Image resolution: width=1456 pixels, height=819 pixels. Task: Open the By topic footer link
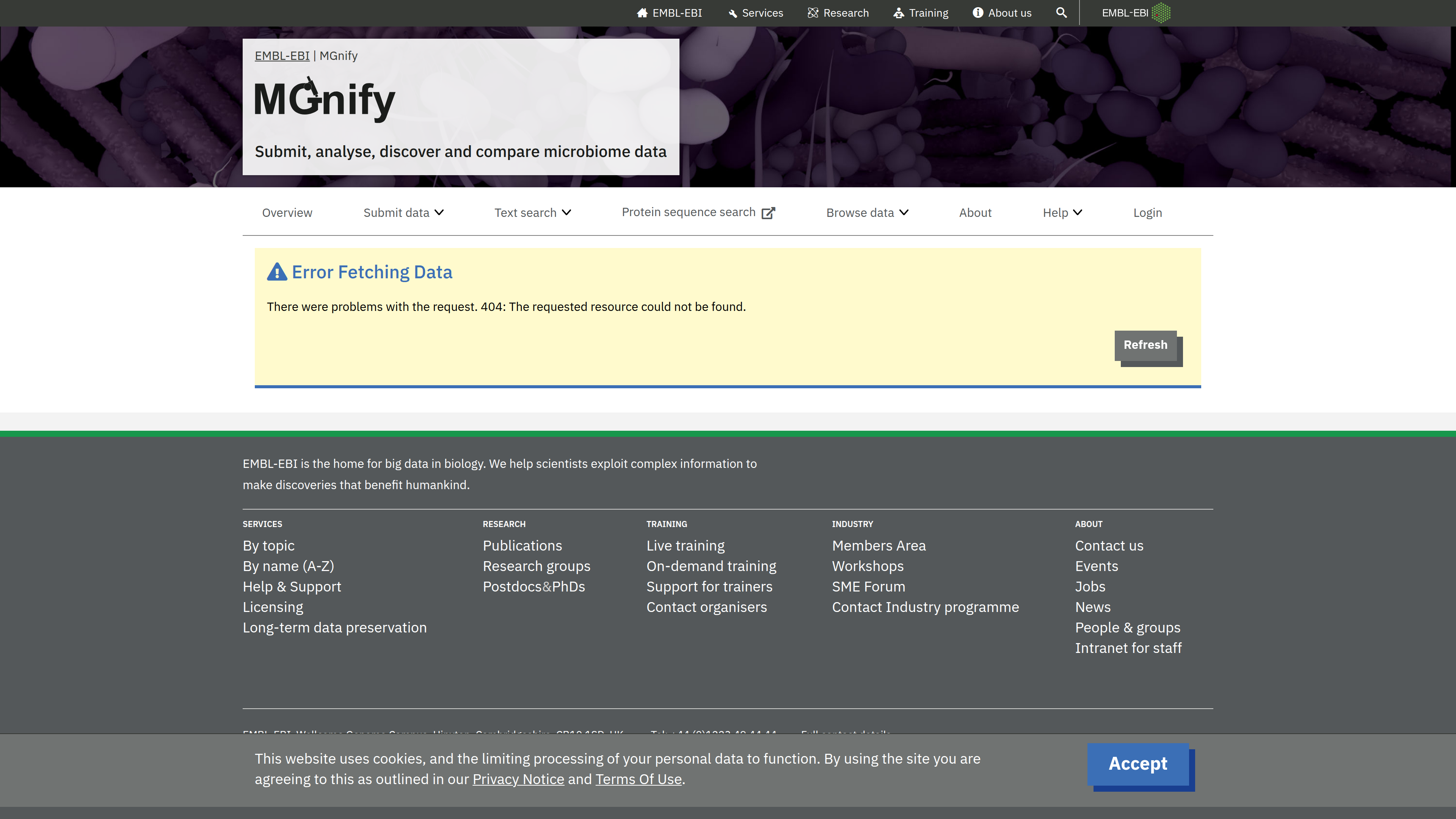coord(268,546)
